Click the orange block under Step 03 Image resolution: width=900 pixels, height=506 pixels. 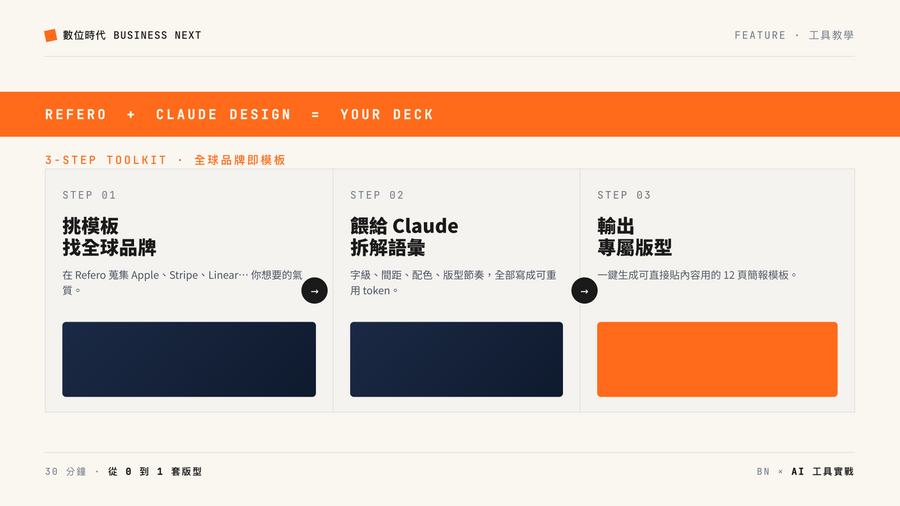click(x=717, y=359)
